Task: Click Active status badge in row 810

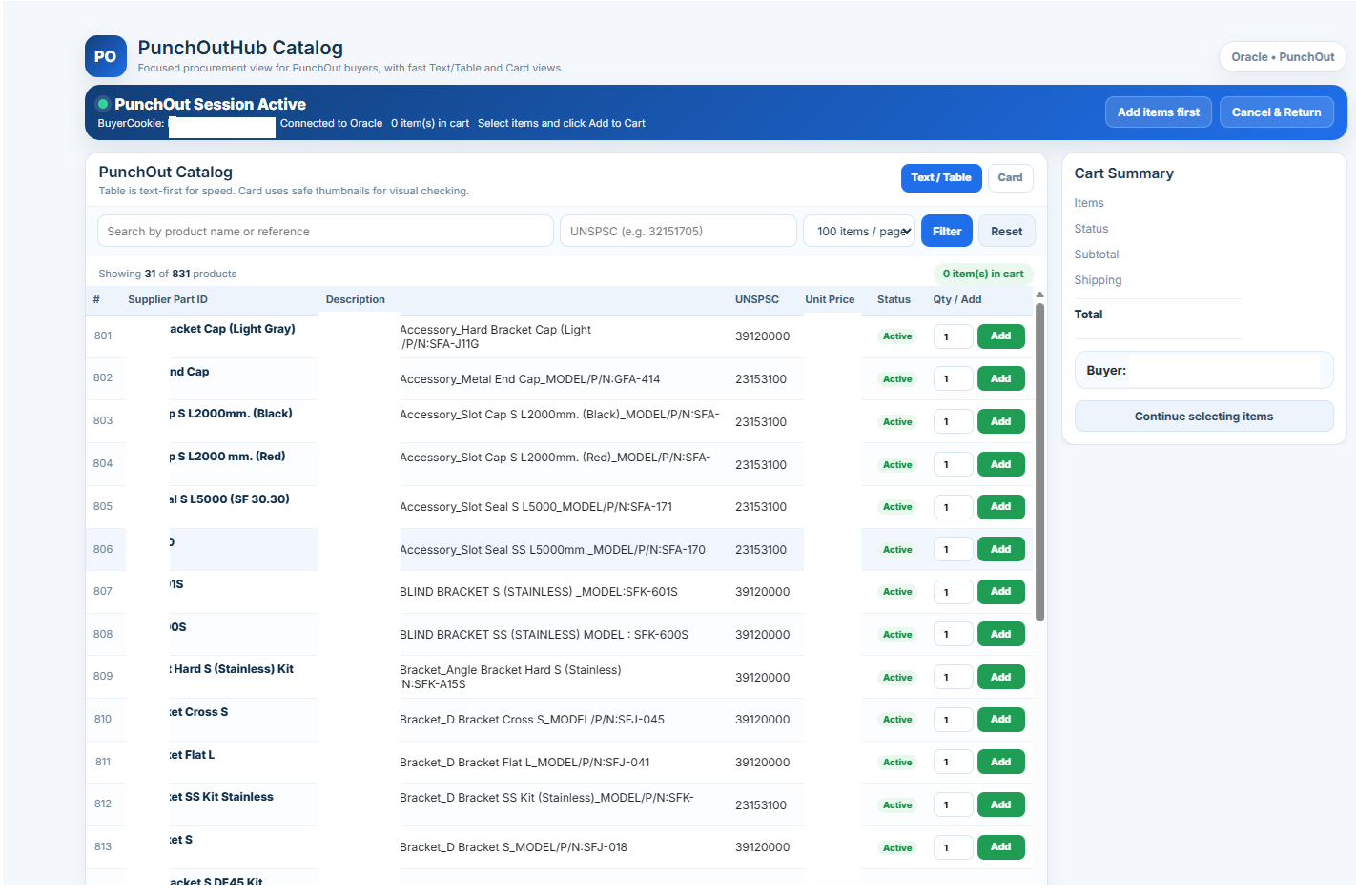Action: pos(897,720)
